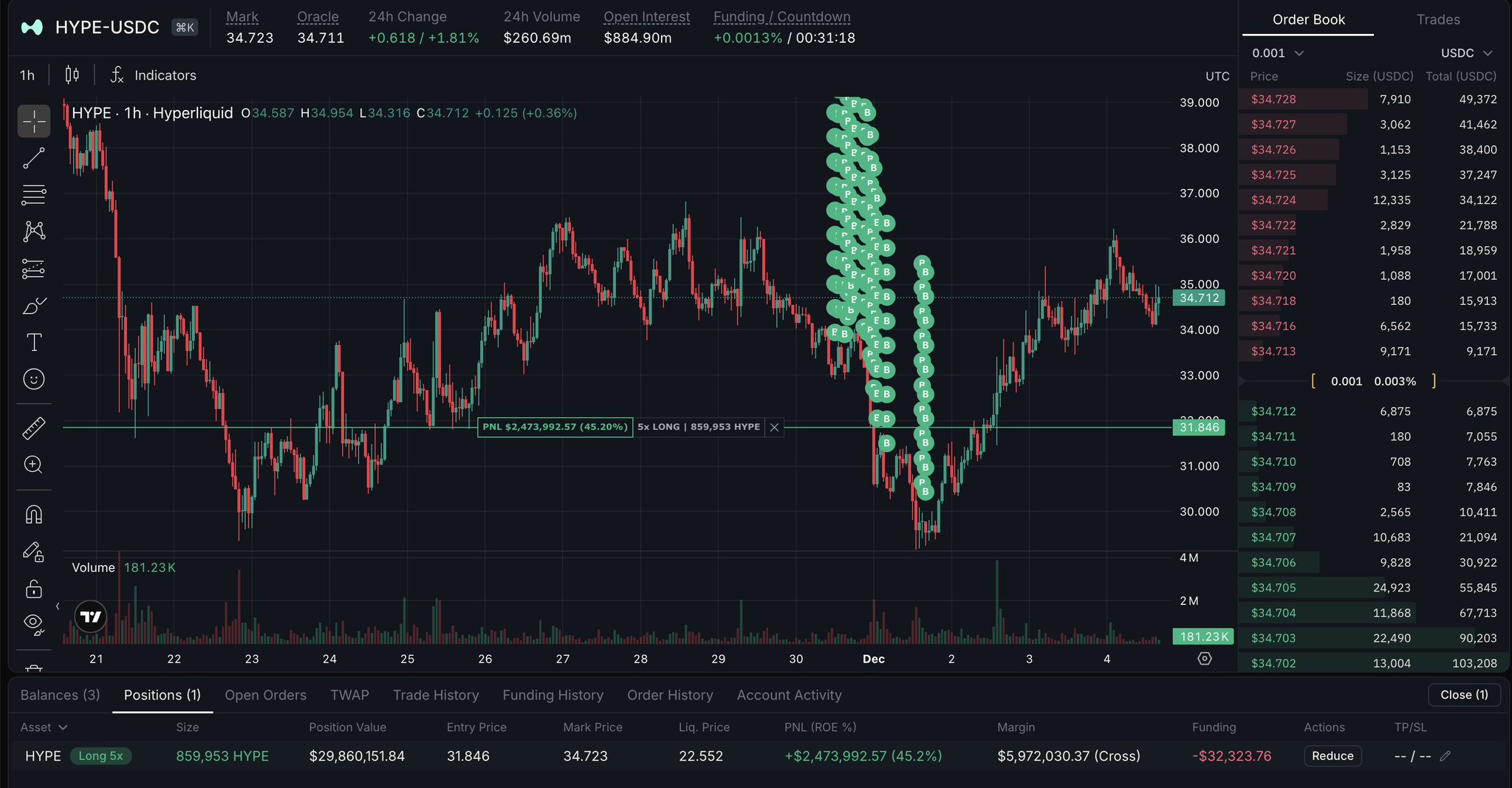Expand the 0.001 price grouping dropdown
The height and width of the screenshot is (788, 1512).
(1278, 53)
